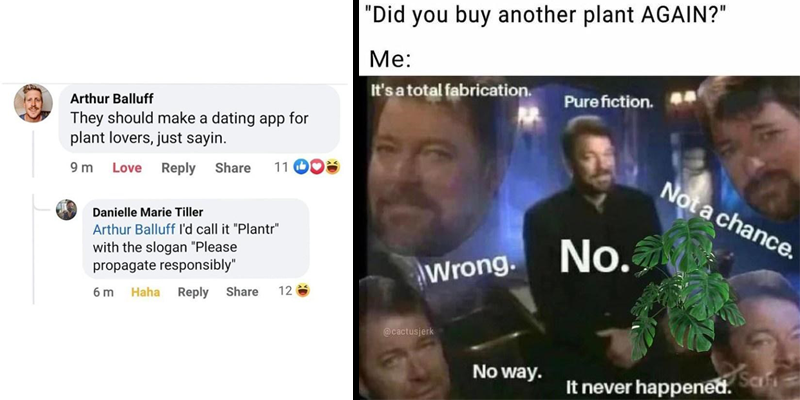Reply to Danielle Marie Tiller's comment
The image size is (800, 400).
tap(193, 292)
